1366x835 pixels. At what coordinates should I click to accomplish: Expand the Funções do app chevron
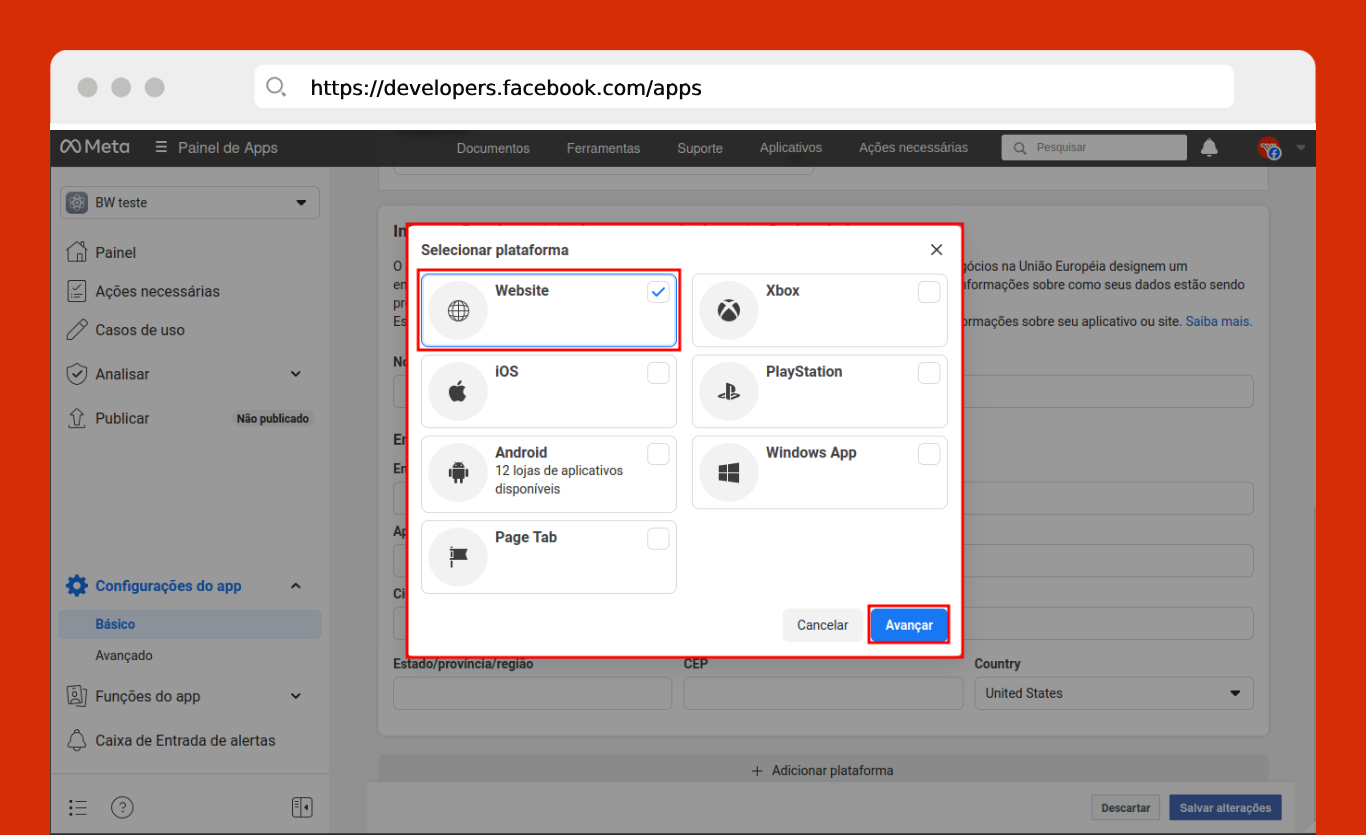coord(296,696)
